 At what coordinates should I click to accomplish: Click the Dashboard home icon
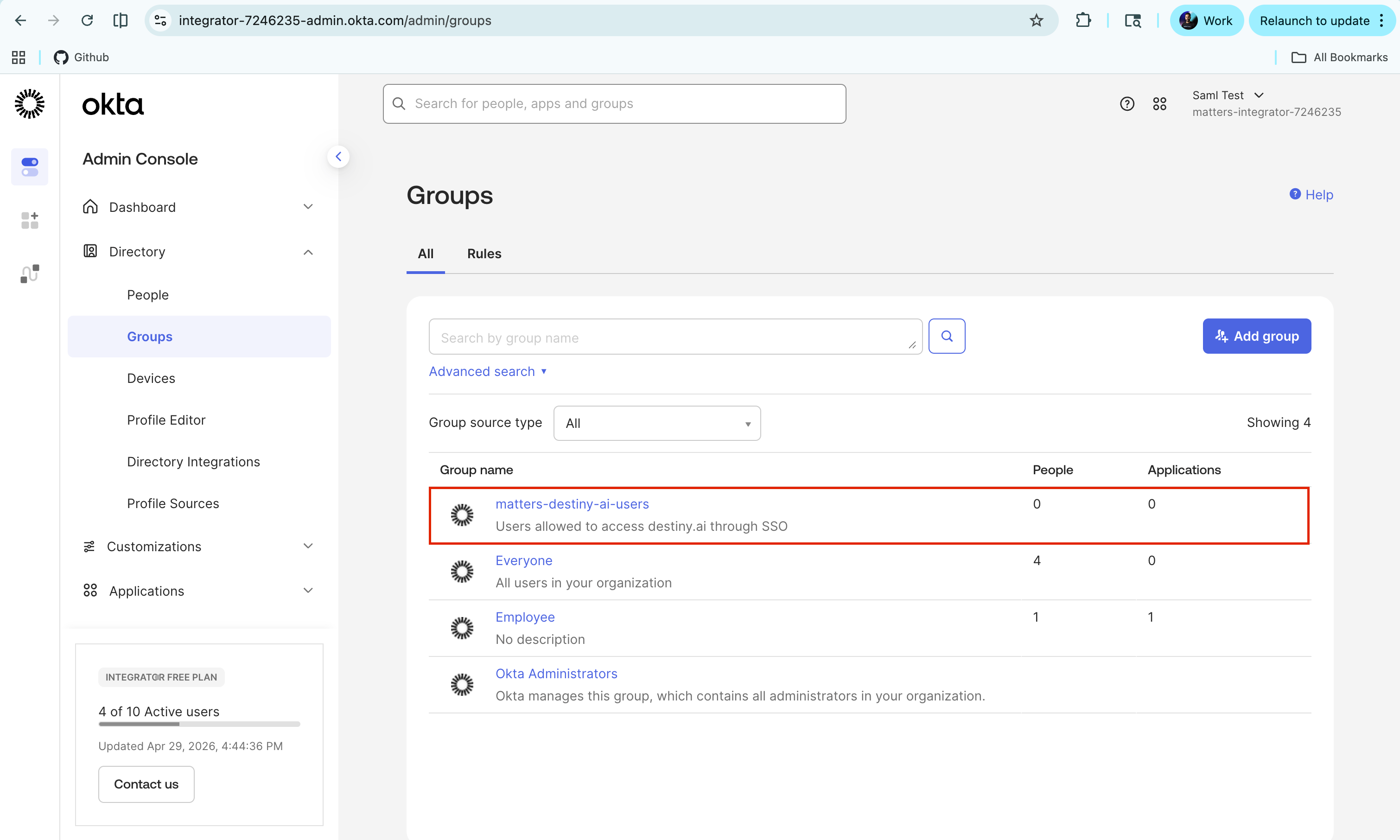[90, 207]
